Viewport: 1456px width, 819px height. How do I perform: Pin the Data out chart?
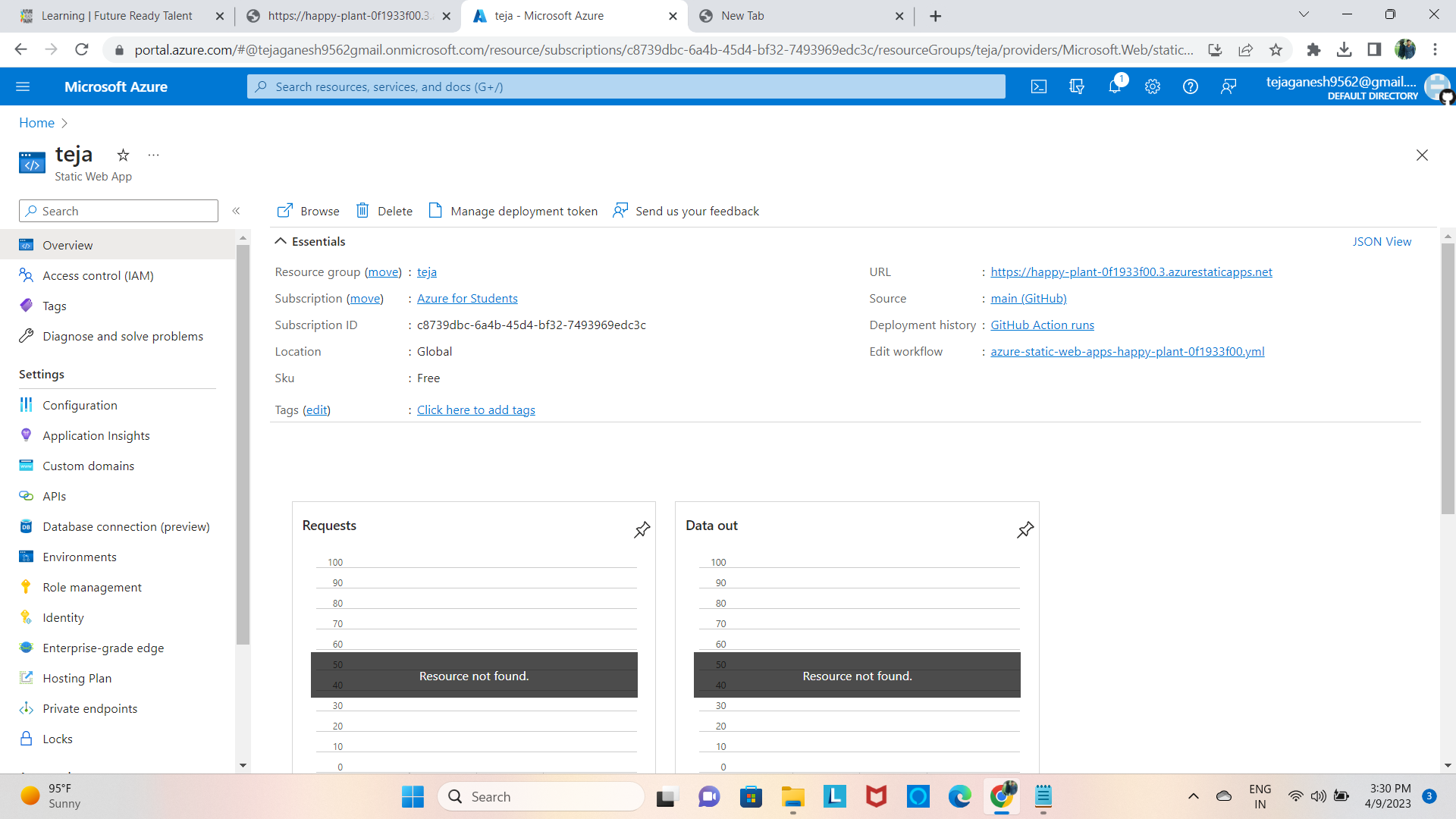[1025, 529]
